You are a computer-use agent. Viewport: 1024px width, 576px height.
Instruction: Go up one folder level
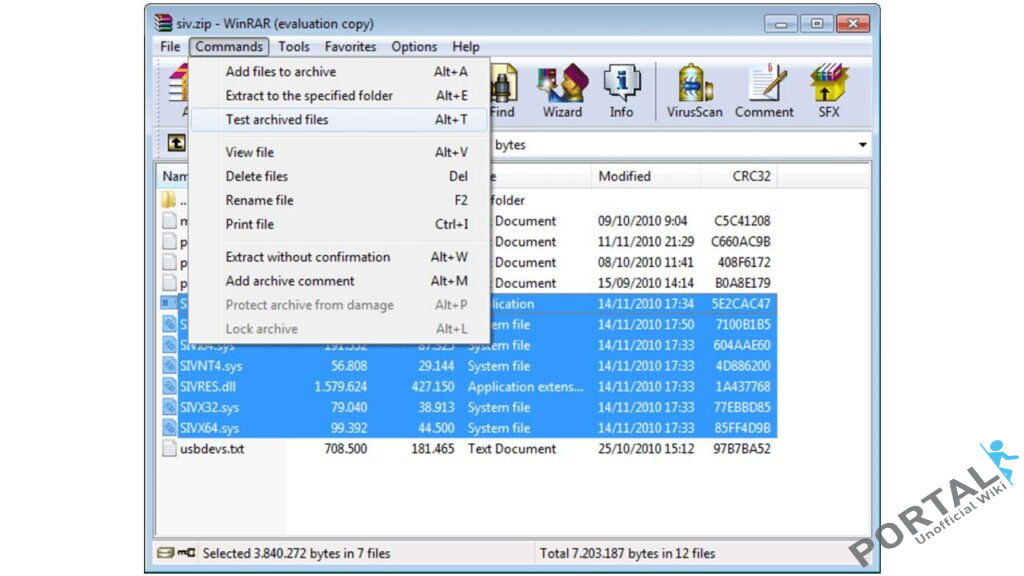tap(176, 143)
